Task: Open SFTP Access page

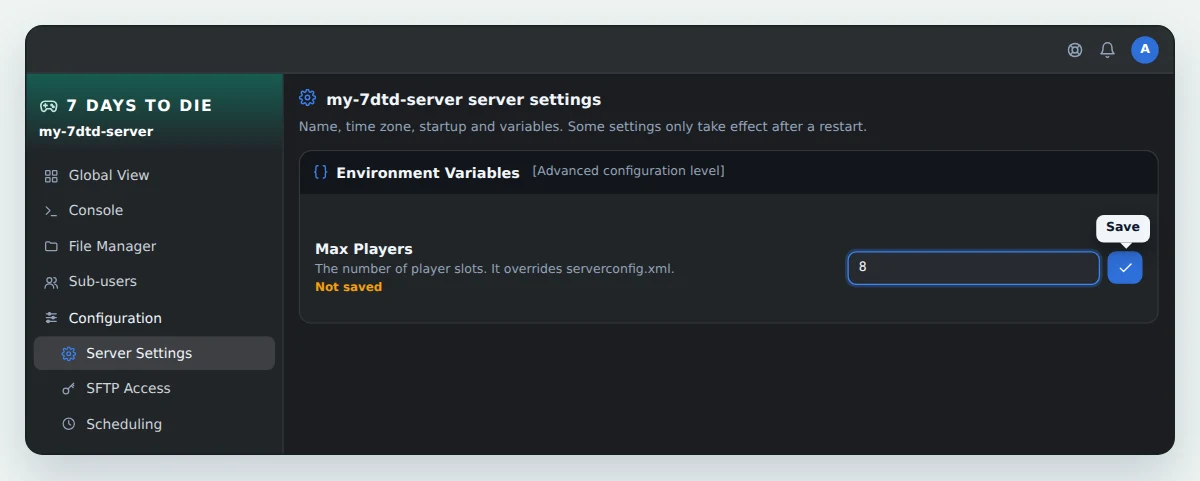Action: click(x=154, y=388)
